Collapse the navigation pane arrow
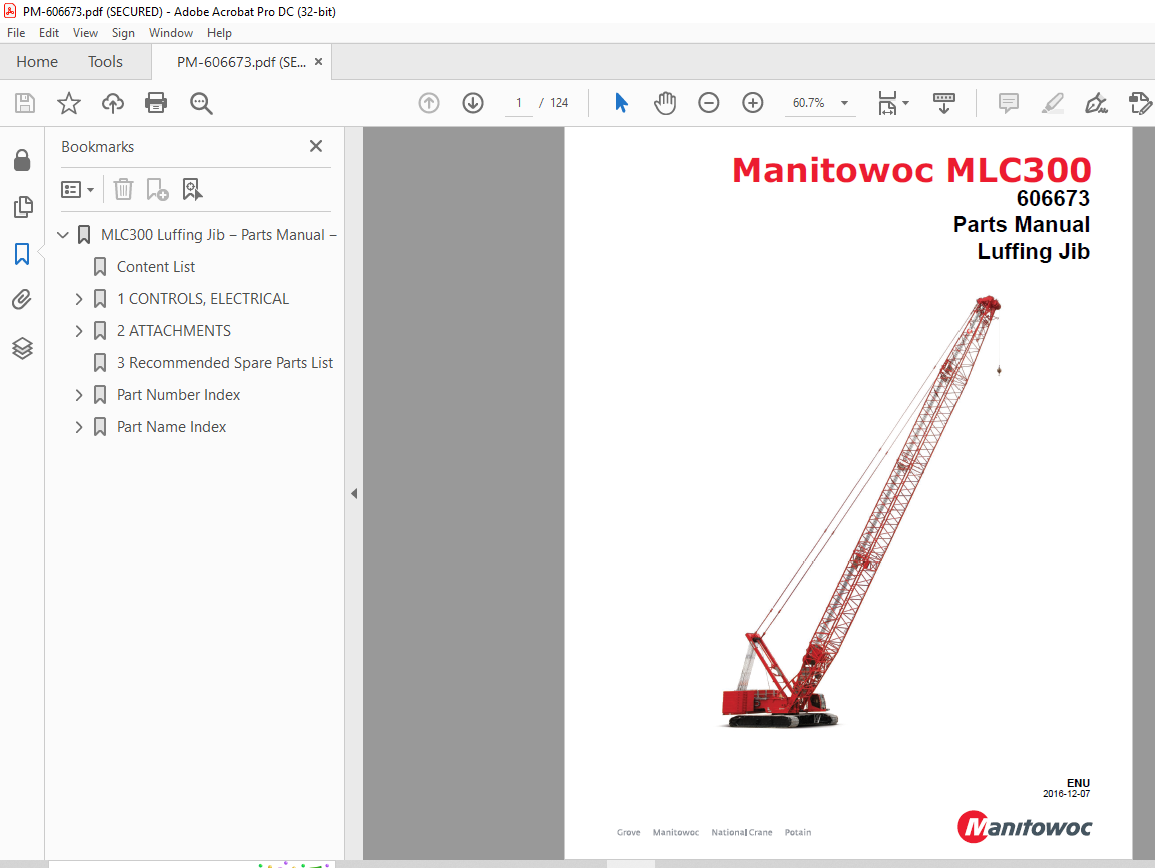 pos(354,494)
